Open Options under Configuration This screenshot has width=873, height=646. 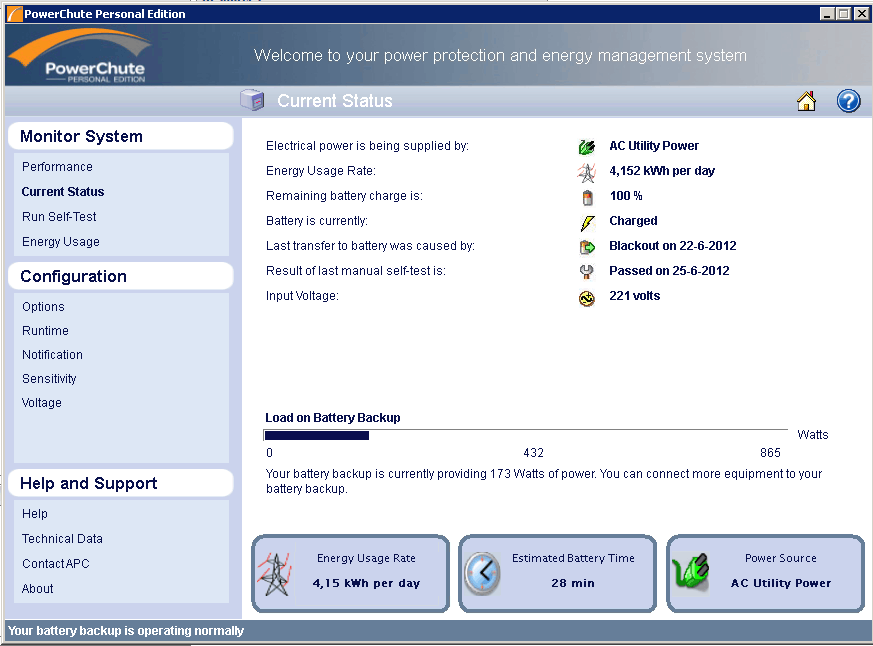pos(43,307)
